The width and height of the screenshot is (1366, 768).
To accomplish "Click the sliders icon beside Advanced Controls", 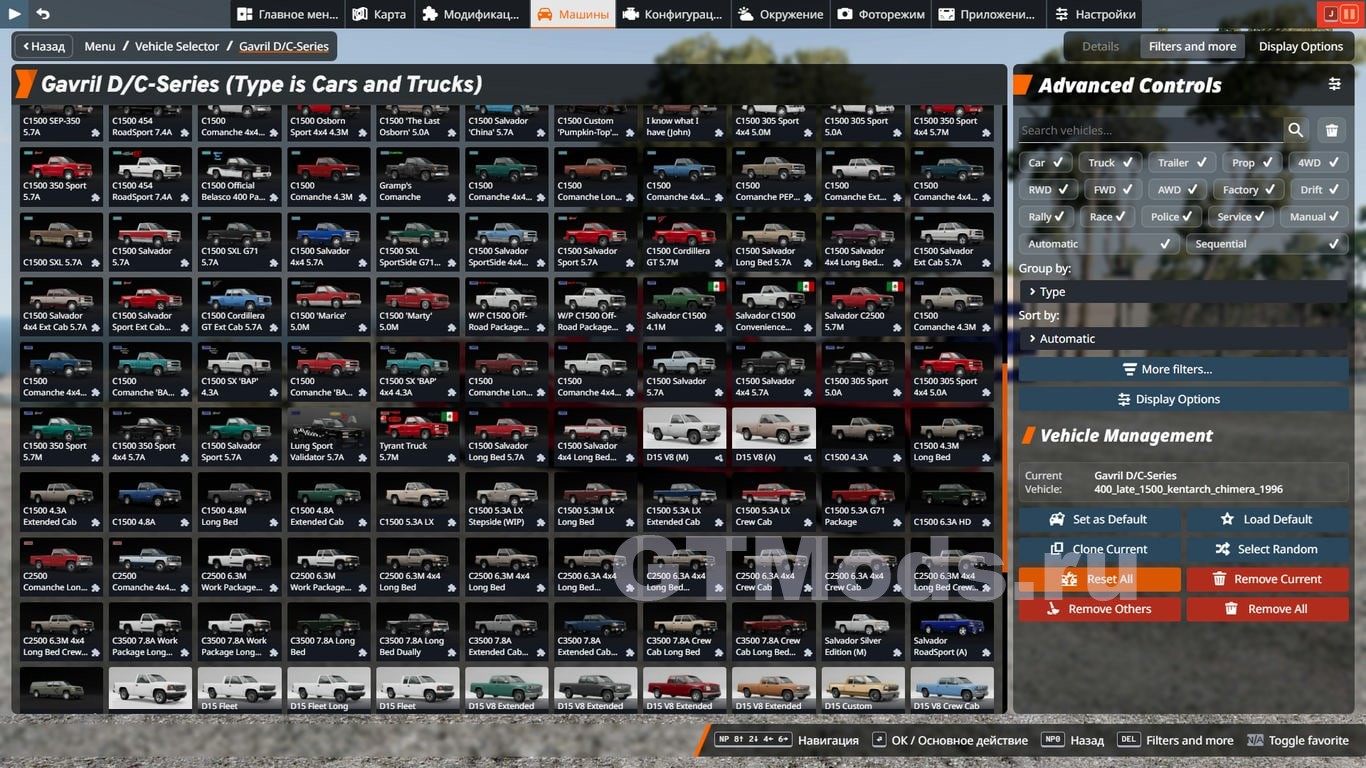I will (1334, 85).
